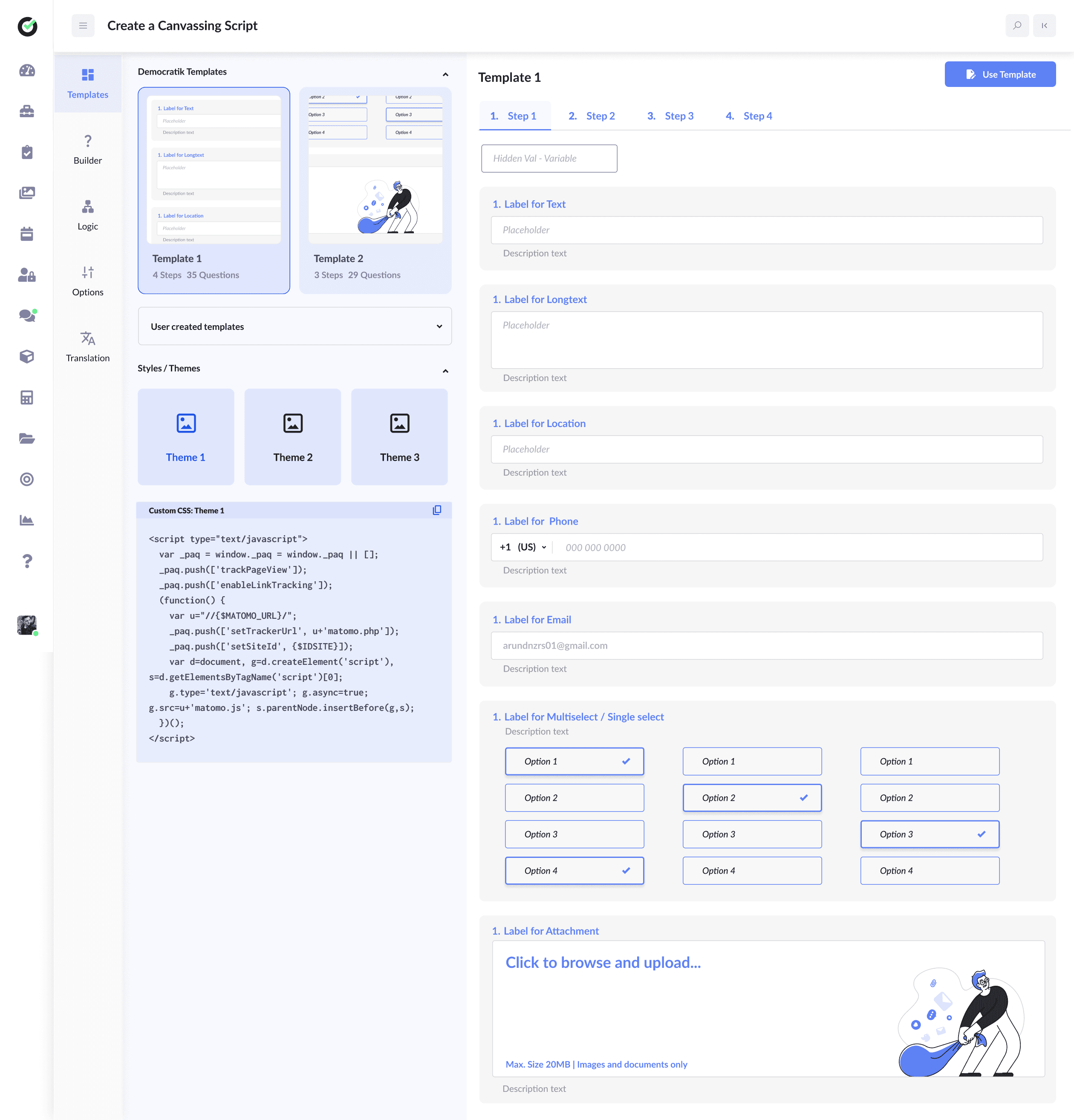The height and width of the screenshot is (1120, 1074).
Task: Switch to Step 3 tab
Action: click(x=670, y=116)
